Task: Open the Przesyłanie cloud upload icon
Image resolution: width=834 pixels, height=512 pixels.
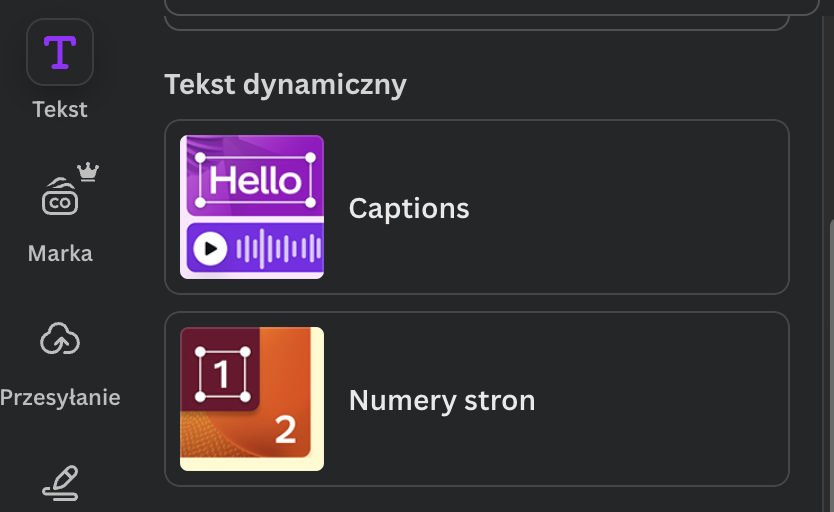Action: [60, 340]
